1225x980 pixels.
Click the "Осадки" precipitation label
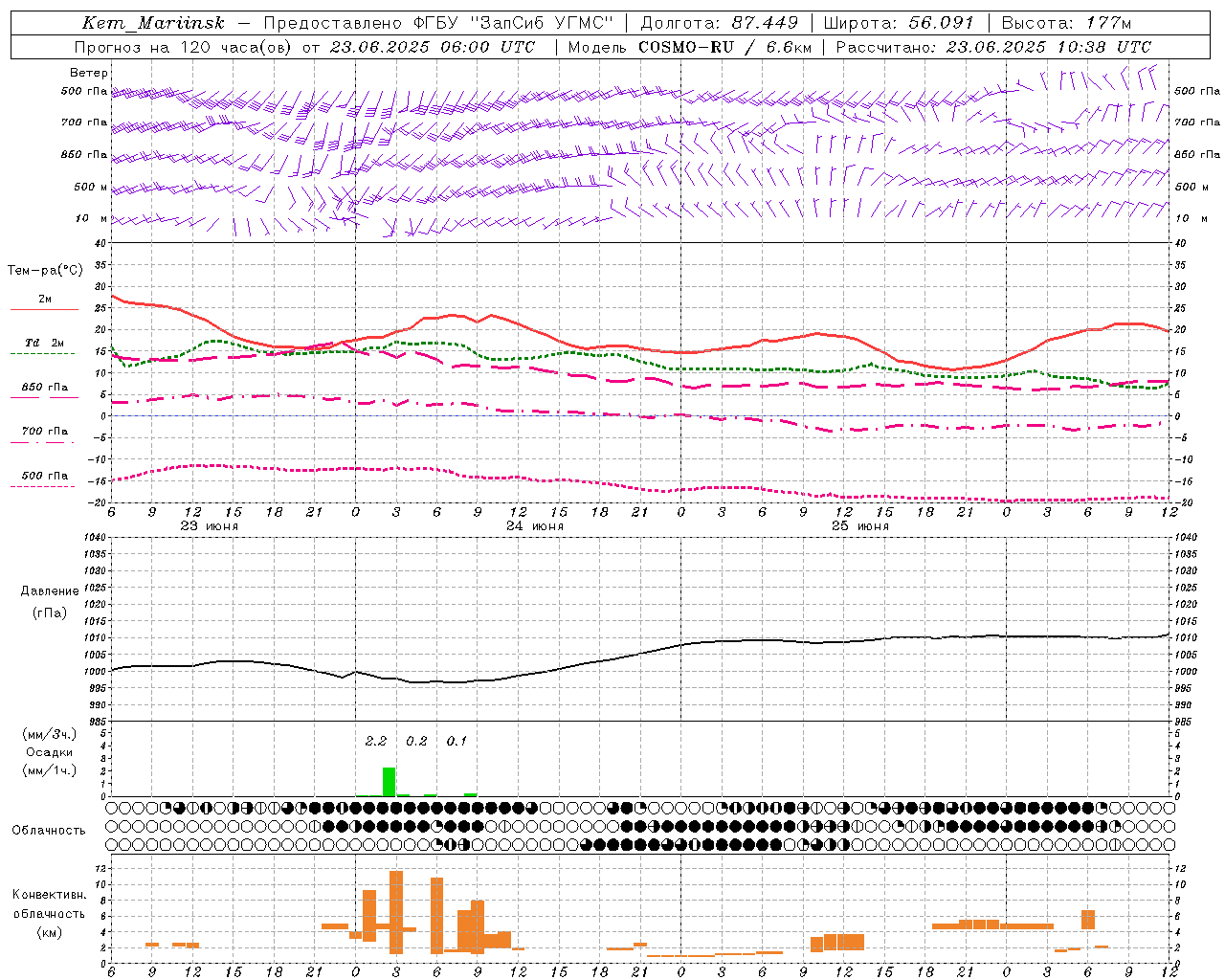coord(50,752)
